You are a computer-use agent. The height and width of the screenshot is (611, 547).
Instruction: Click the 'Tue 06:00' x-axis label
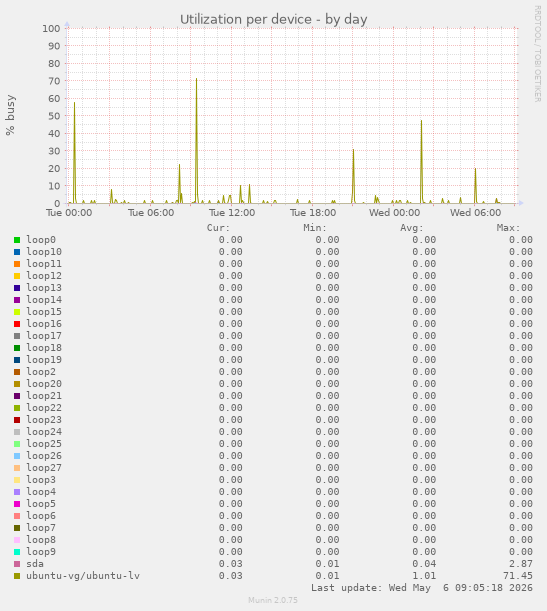pos(151,213)
